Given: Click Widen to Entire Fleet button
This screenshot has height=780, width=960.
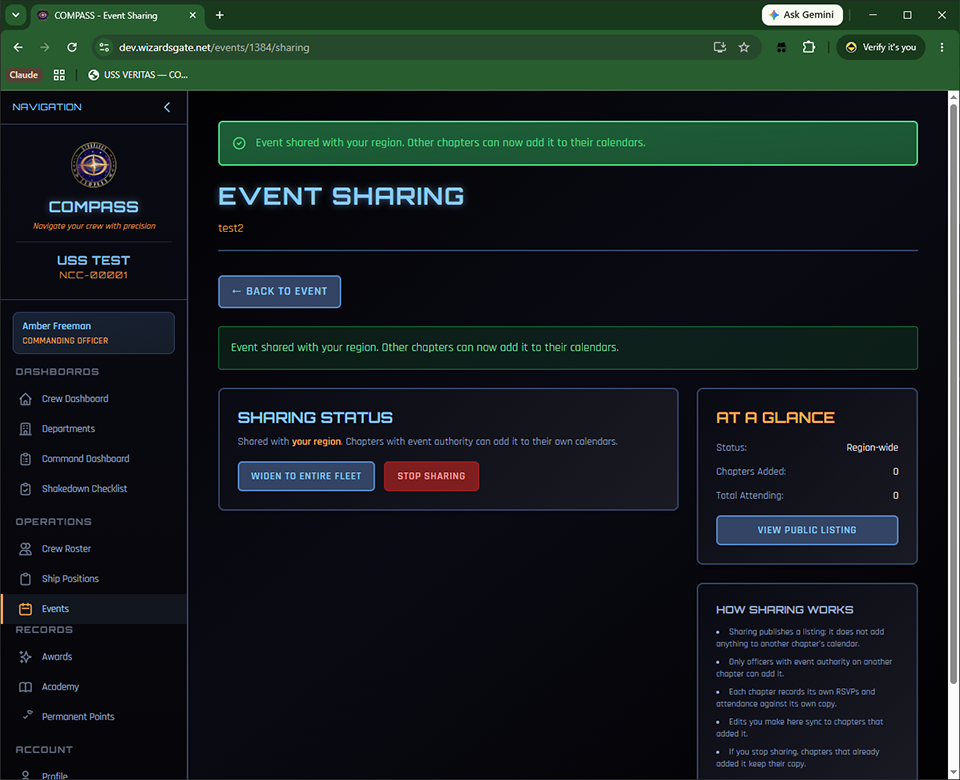Looking at the screenshot, I should (306, 476).
